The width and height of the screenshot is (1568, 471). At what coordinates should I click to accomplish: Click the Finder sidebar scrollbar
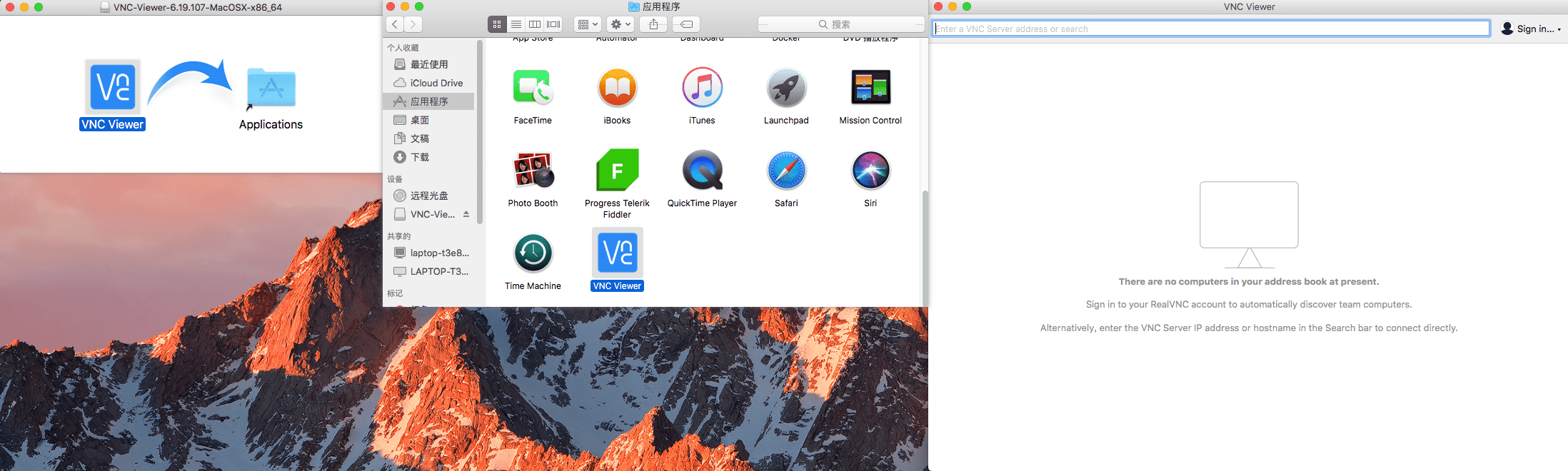point(480,132)
